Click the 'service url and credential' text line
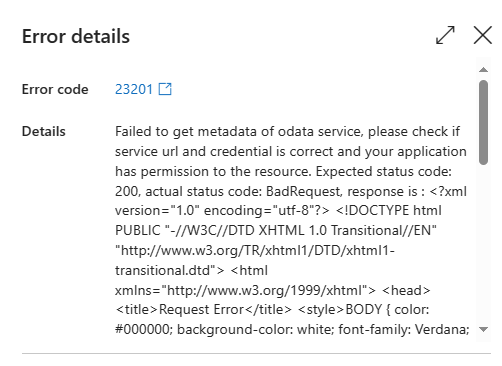The image size is (502, 366). [291, 152]
